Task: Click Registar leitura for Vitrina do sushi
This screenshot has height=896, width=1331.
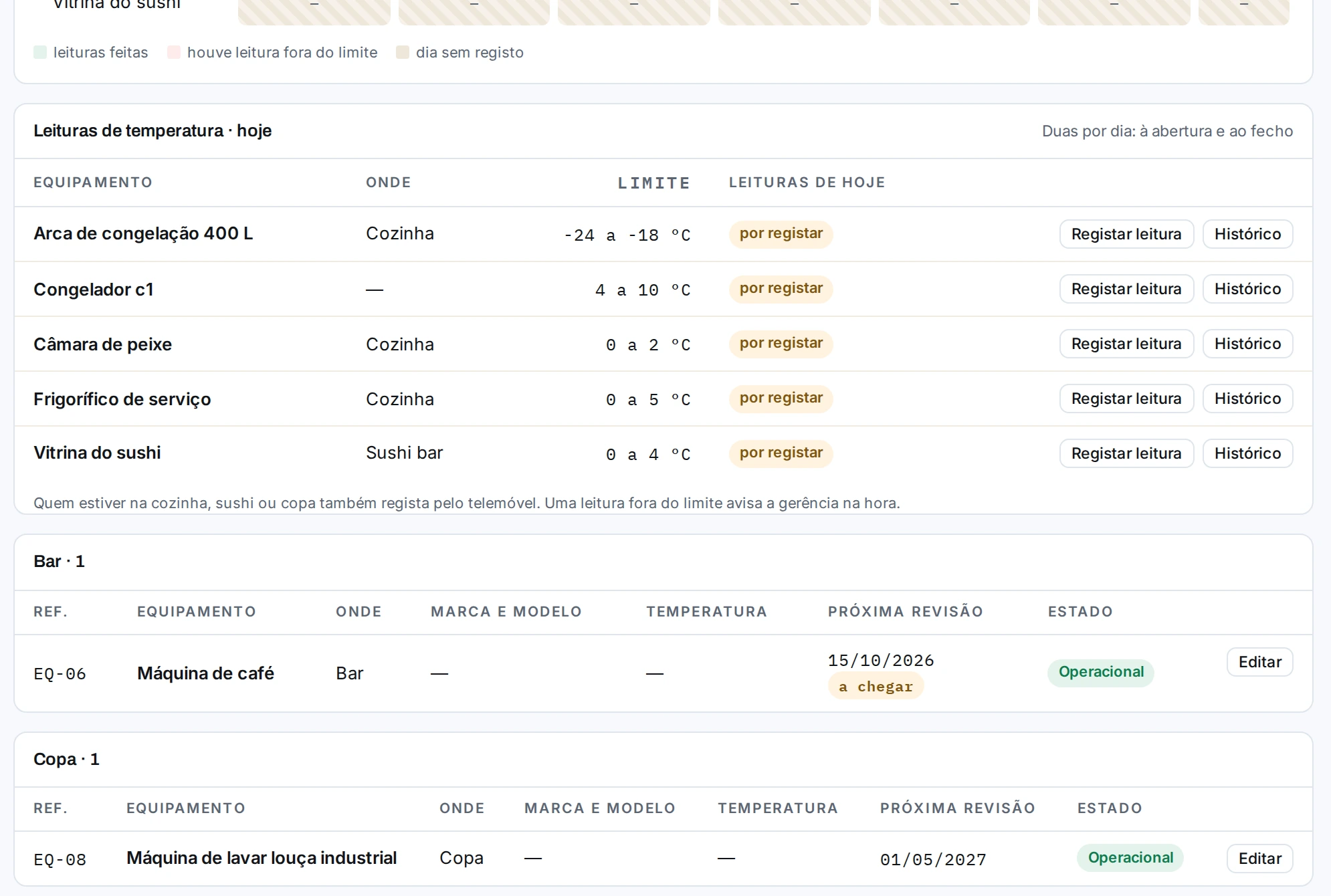Action: pyautogui.click(x=1126, y=453)
